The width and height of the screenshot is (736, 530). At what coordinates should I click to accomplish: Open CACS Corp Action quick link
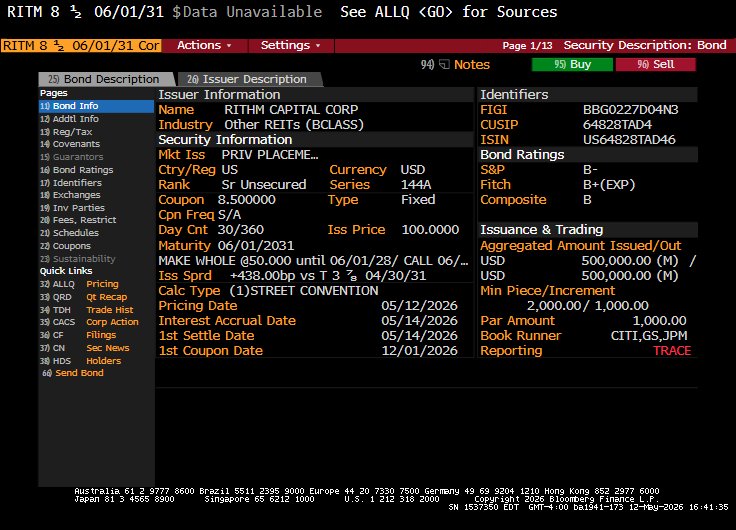point(89,322)
